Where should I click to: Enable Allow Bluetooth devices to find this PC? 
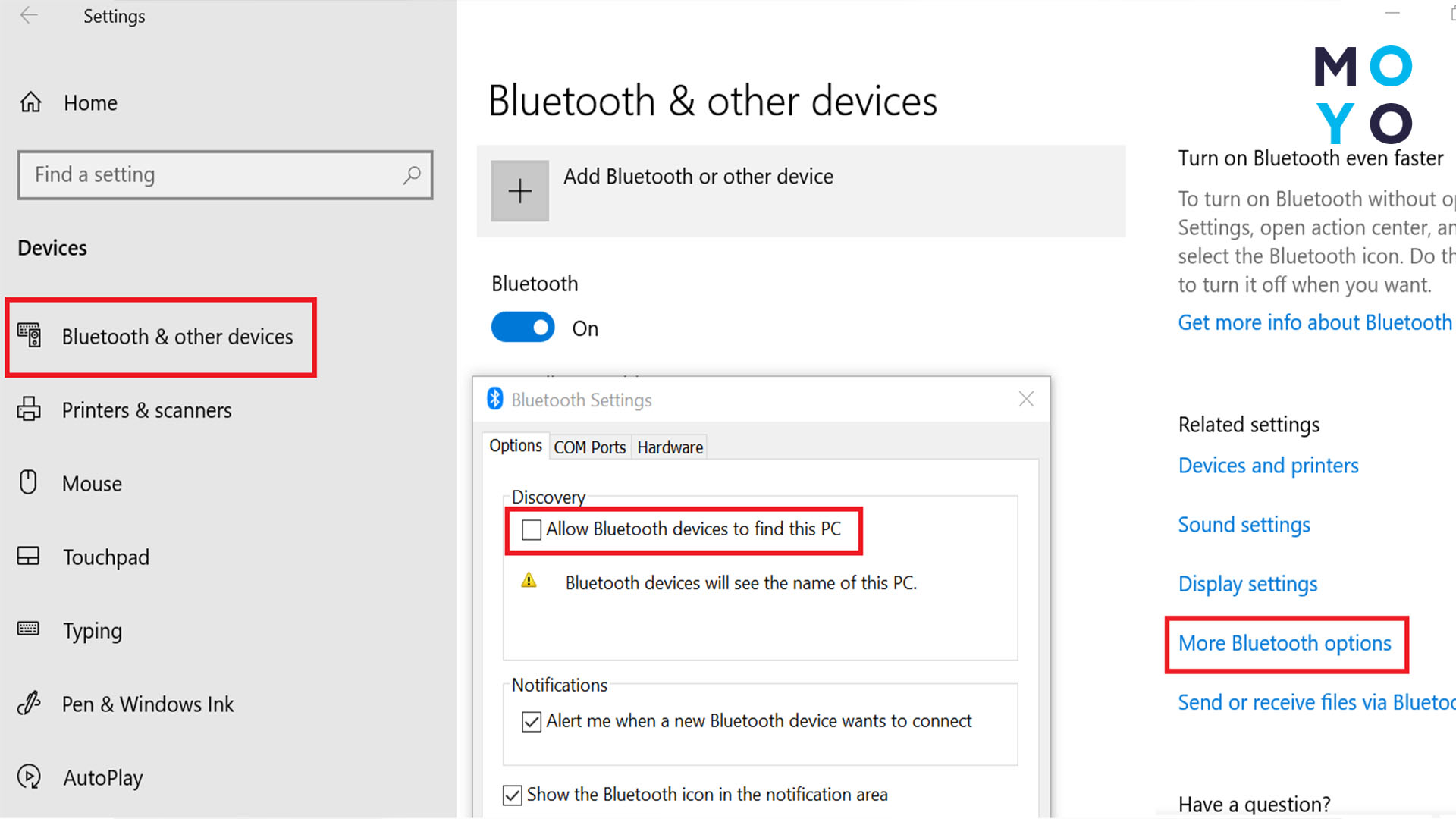tap(532, 529)
